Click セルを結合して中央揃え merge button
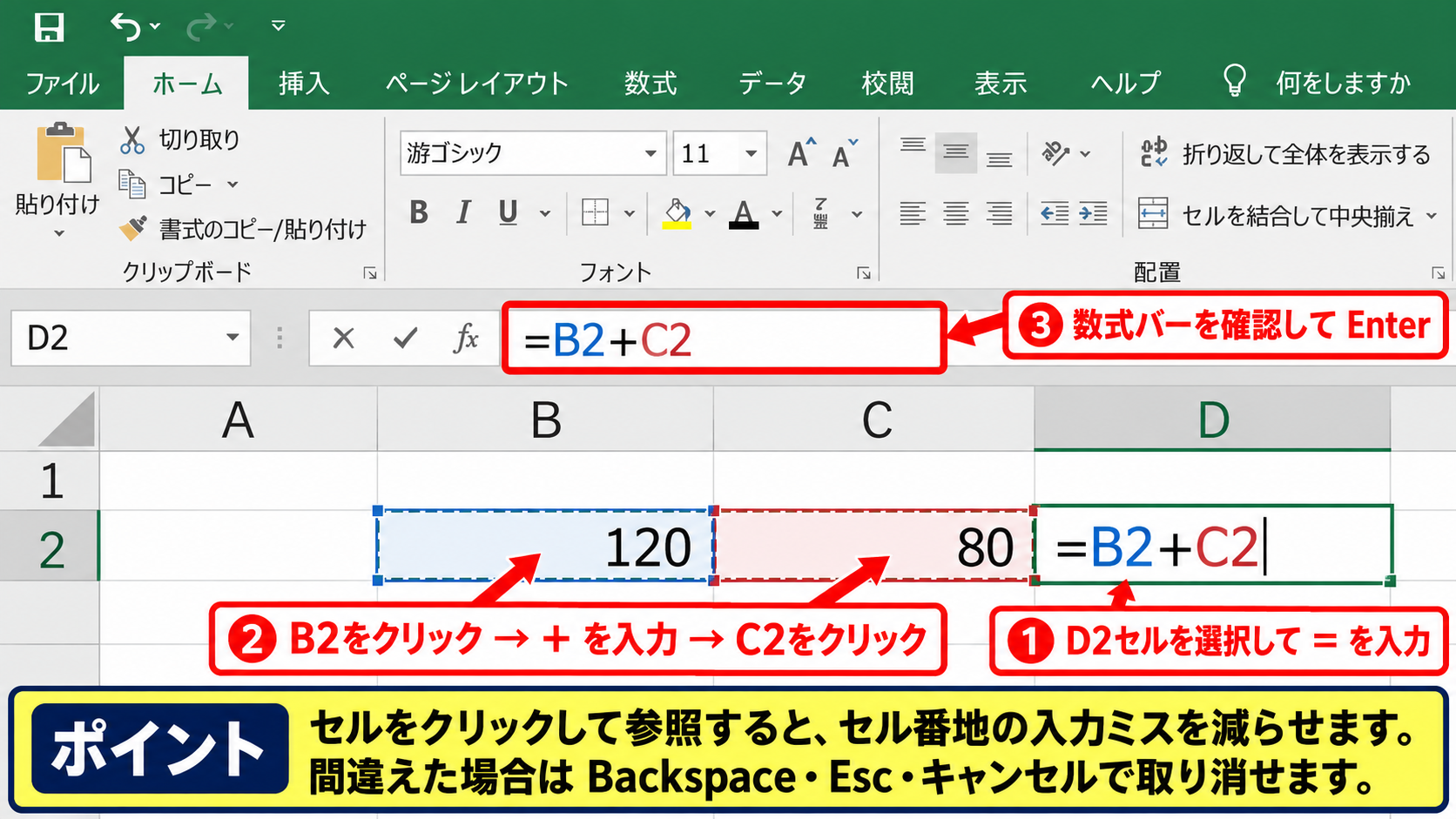The width and height of the screenshot is (1456, 819). (1277, 214)
